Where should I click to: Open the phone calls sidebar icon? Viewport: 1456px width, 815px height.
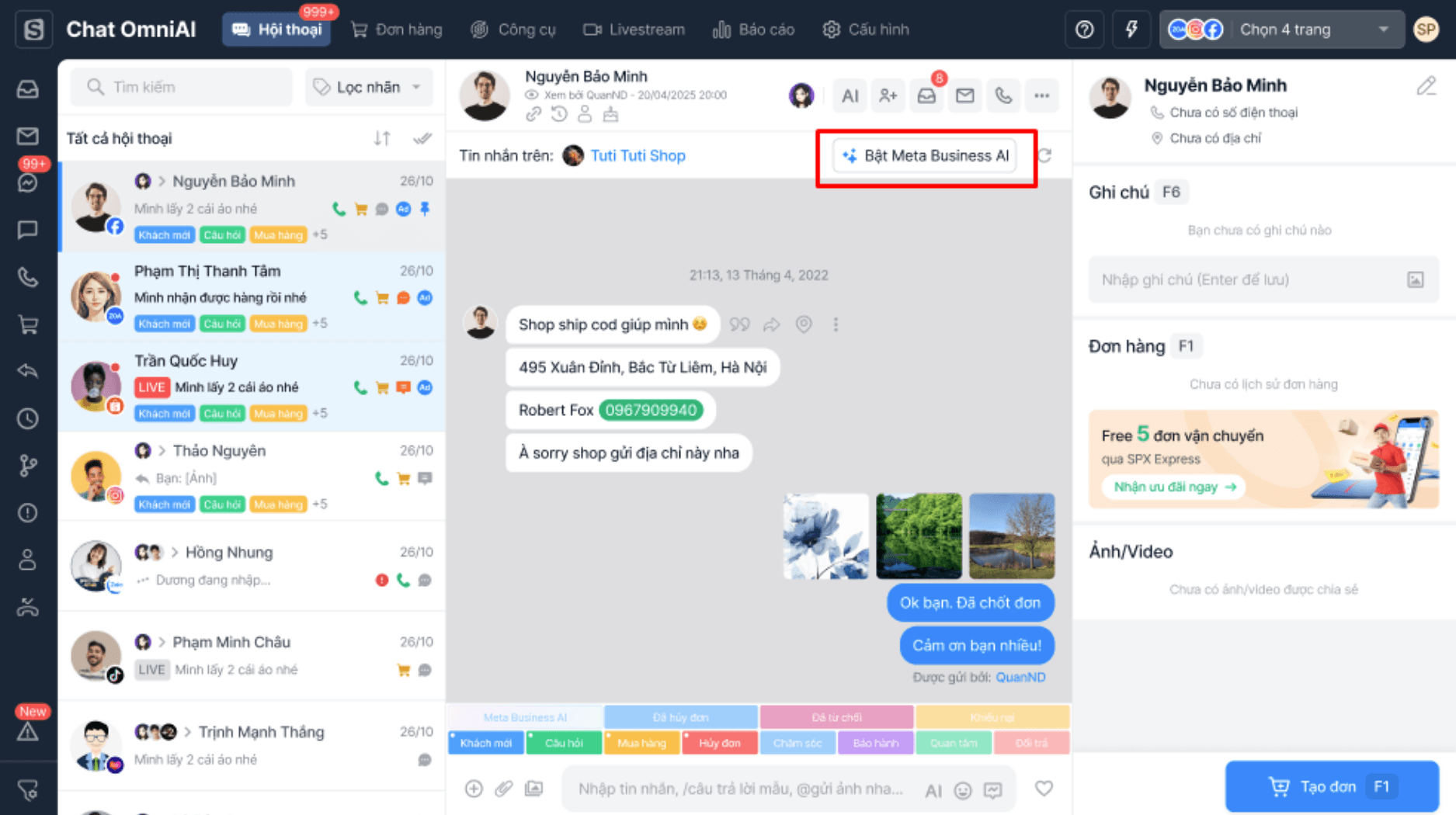[x=28, y=277]
